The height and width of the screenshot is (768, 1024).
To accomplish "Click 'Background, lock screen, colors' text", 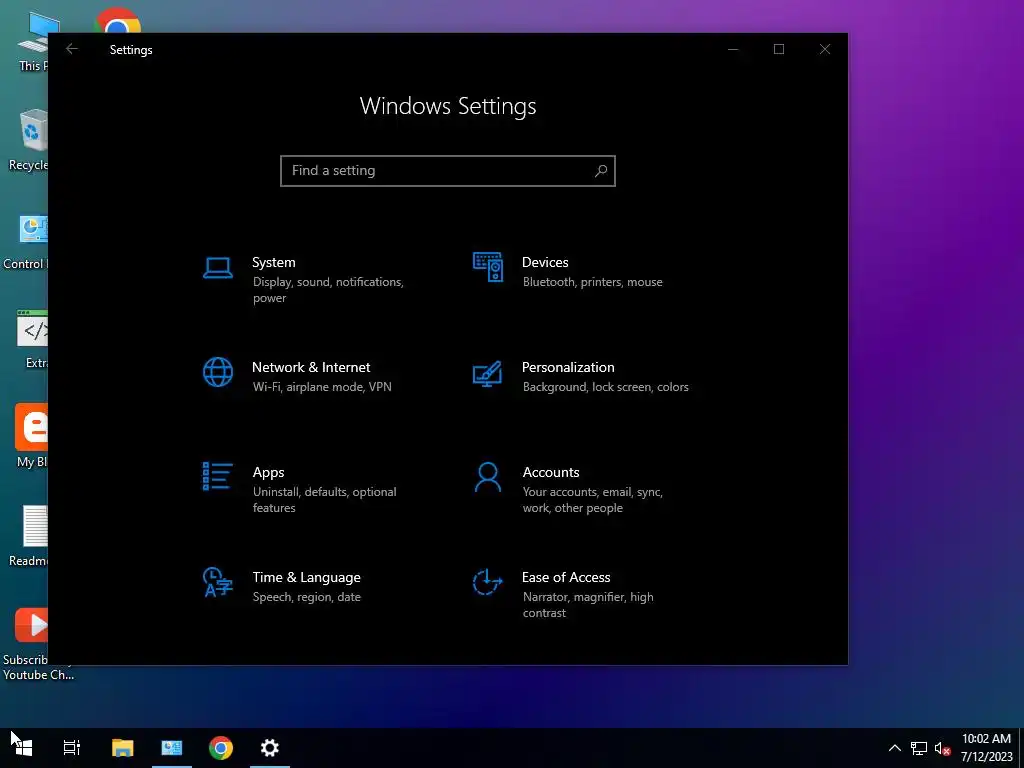I will 605,387.
